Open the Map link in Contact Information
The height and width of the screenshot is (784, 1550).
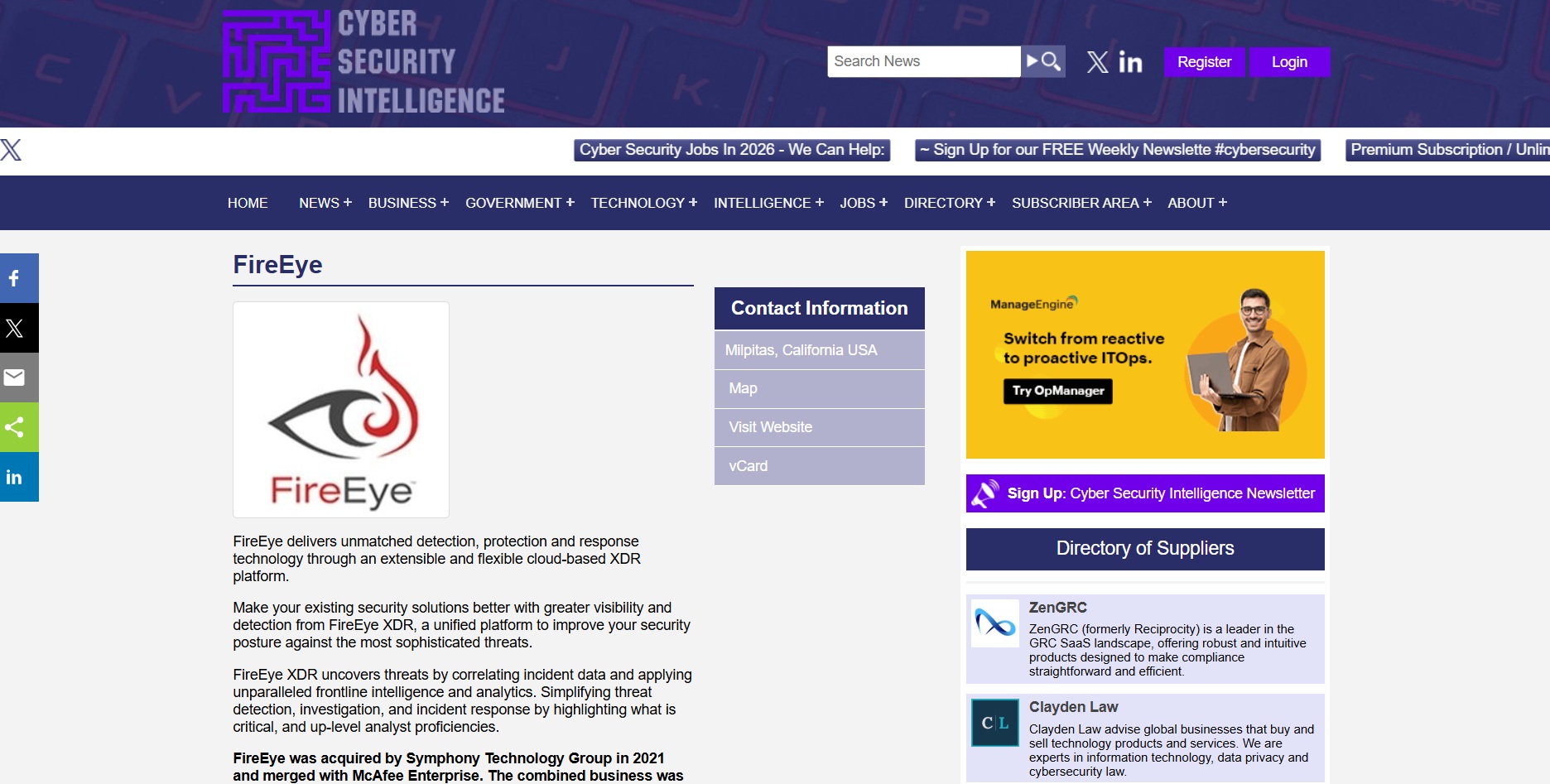point(820,388)
